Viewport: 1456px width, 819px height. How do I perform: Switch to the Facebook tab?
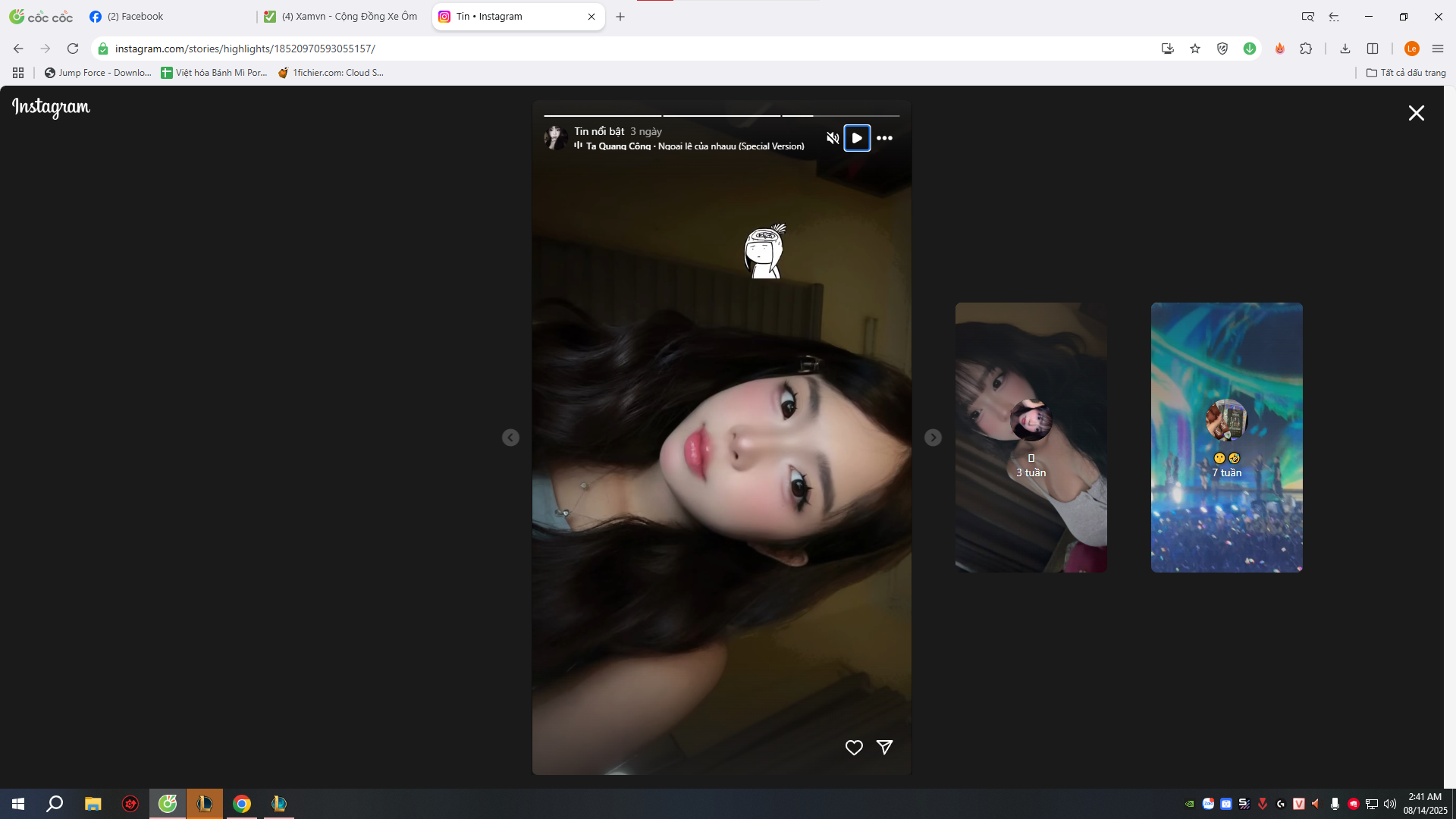click(x=136, y=16)
